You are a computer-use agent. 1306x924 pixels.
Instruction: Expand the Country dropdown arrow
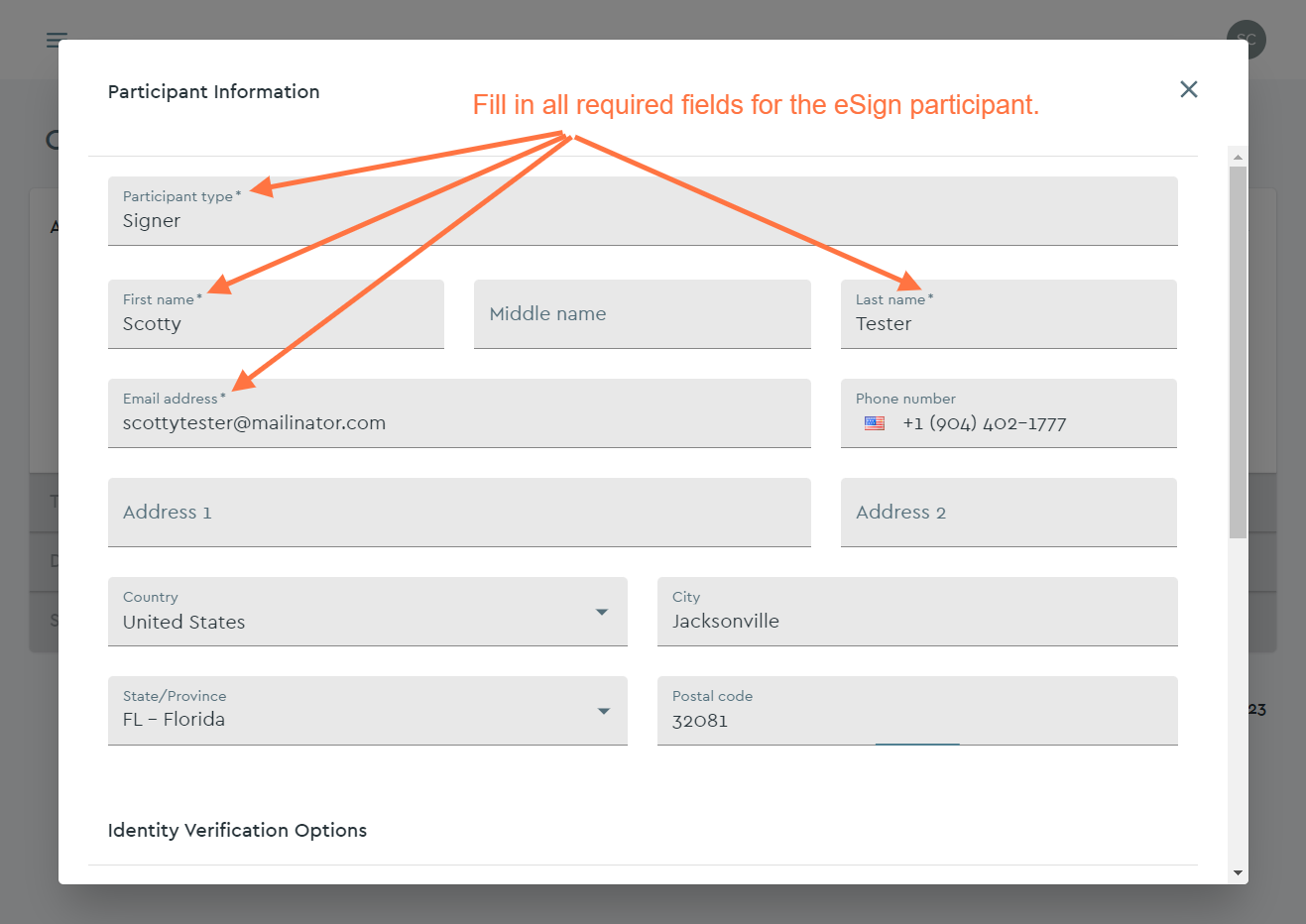click(602, 612)
